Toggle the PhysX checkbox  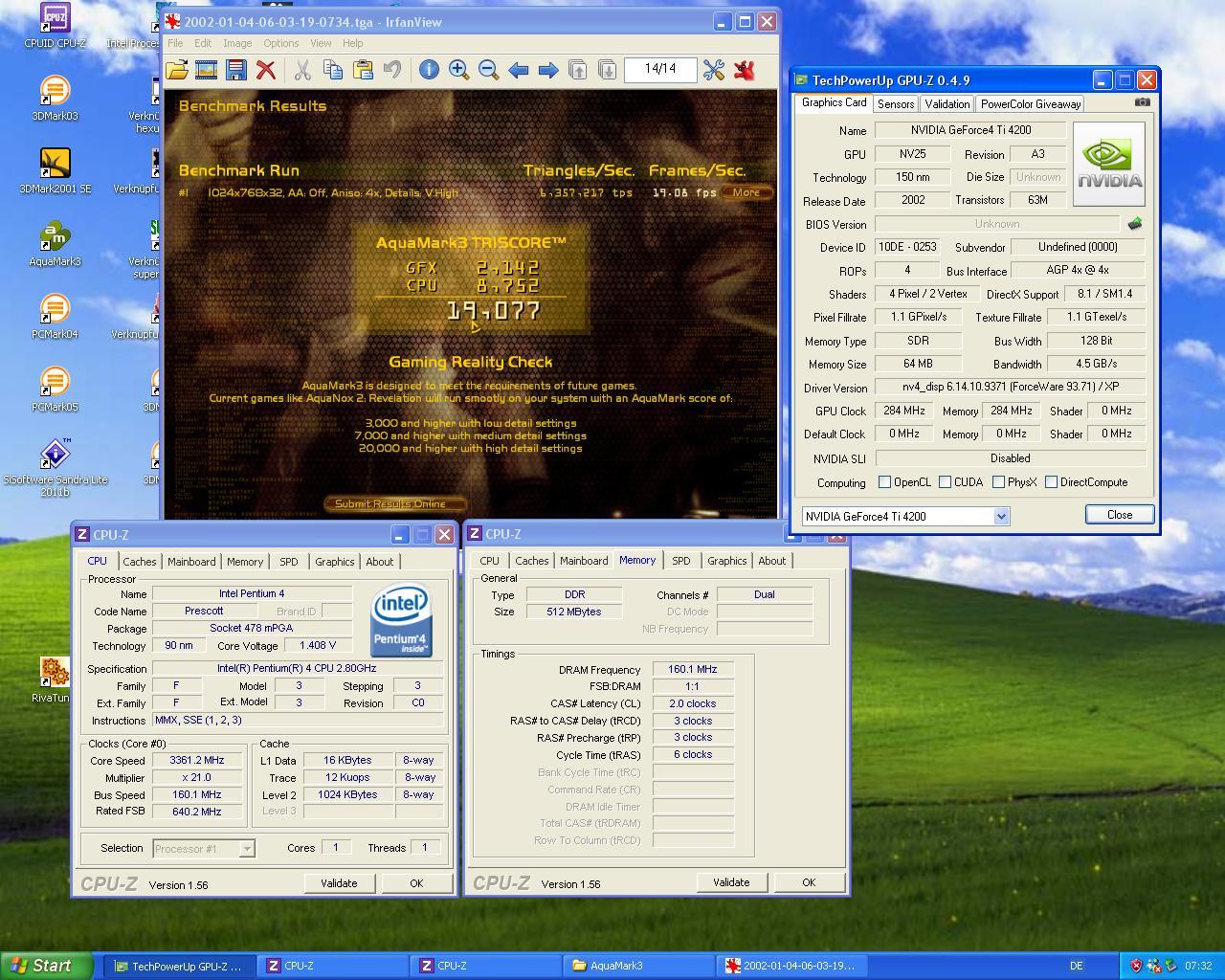pyautogui.click(x=998, y=482)
